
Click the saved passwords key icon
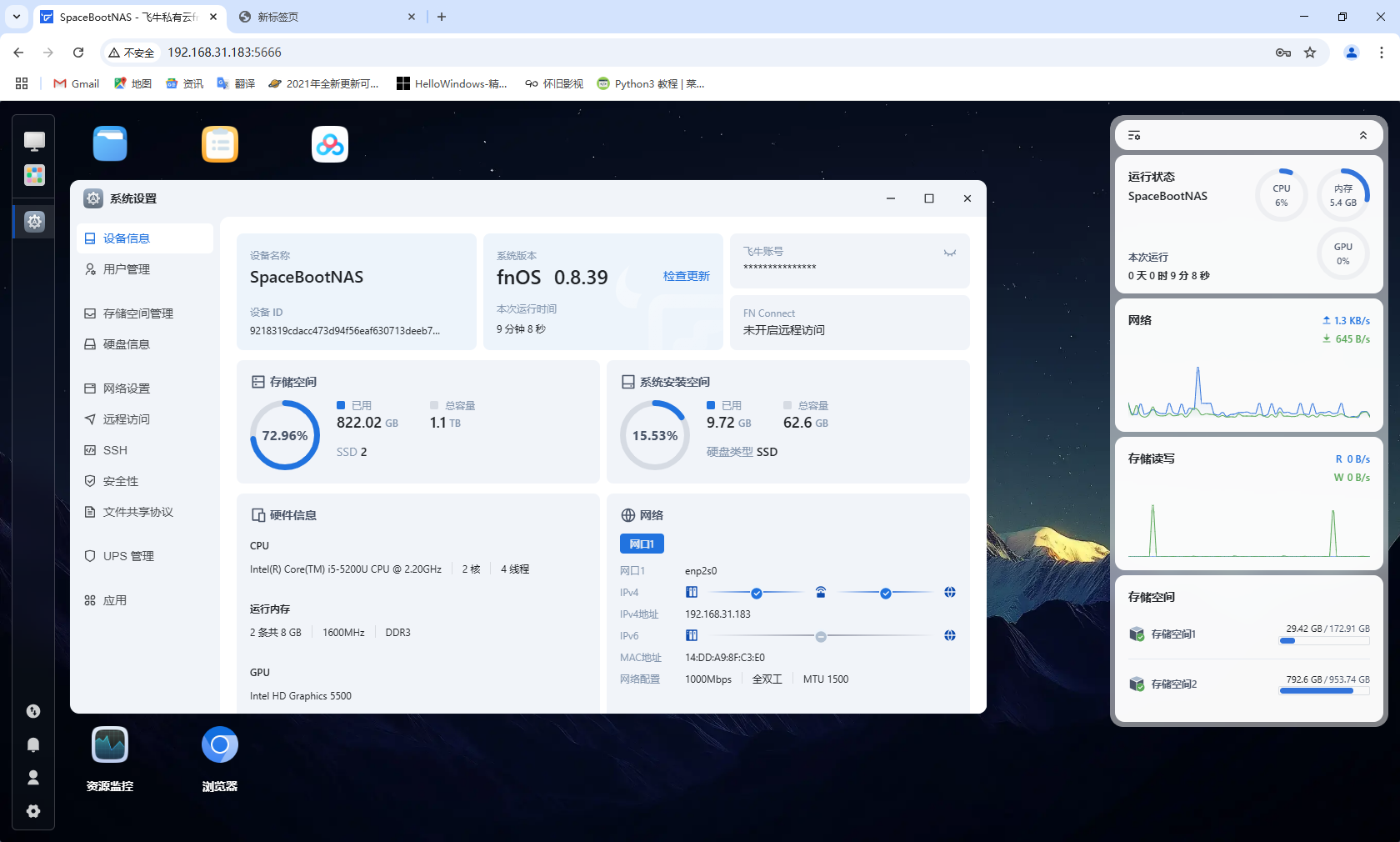1283,53
